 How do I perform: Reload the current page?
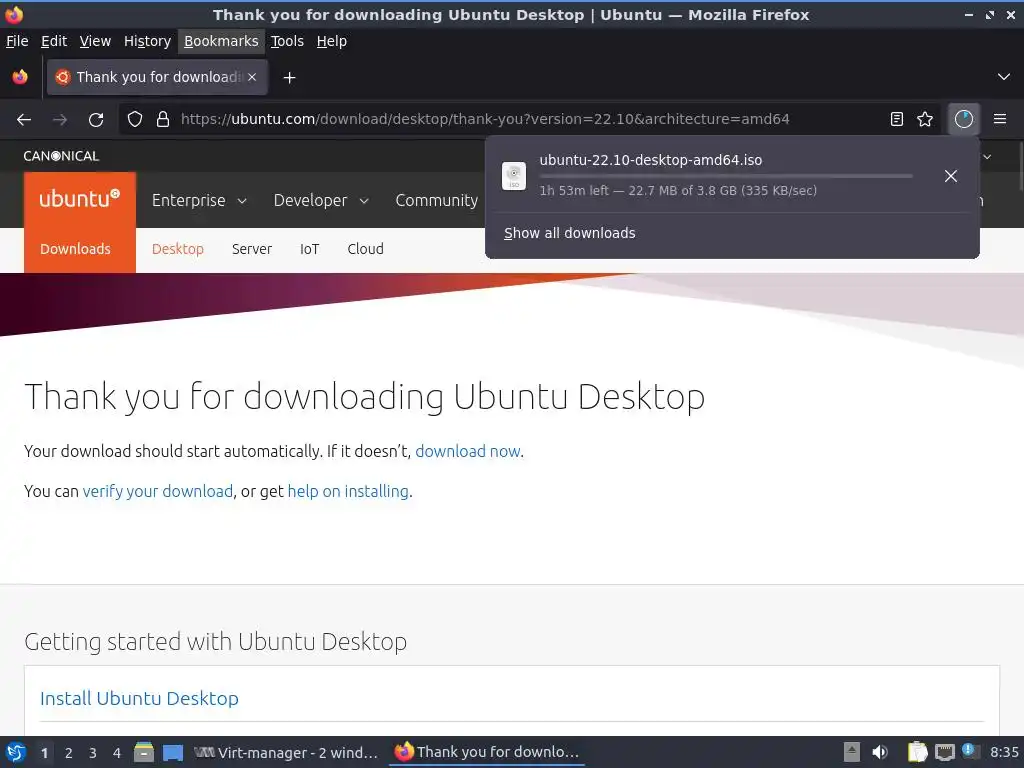pyautogui.click(x=96, y=120)
